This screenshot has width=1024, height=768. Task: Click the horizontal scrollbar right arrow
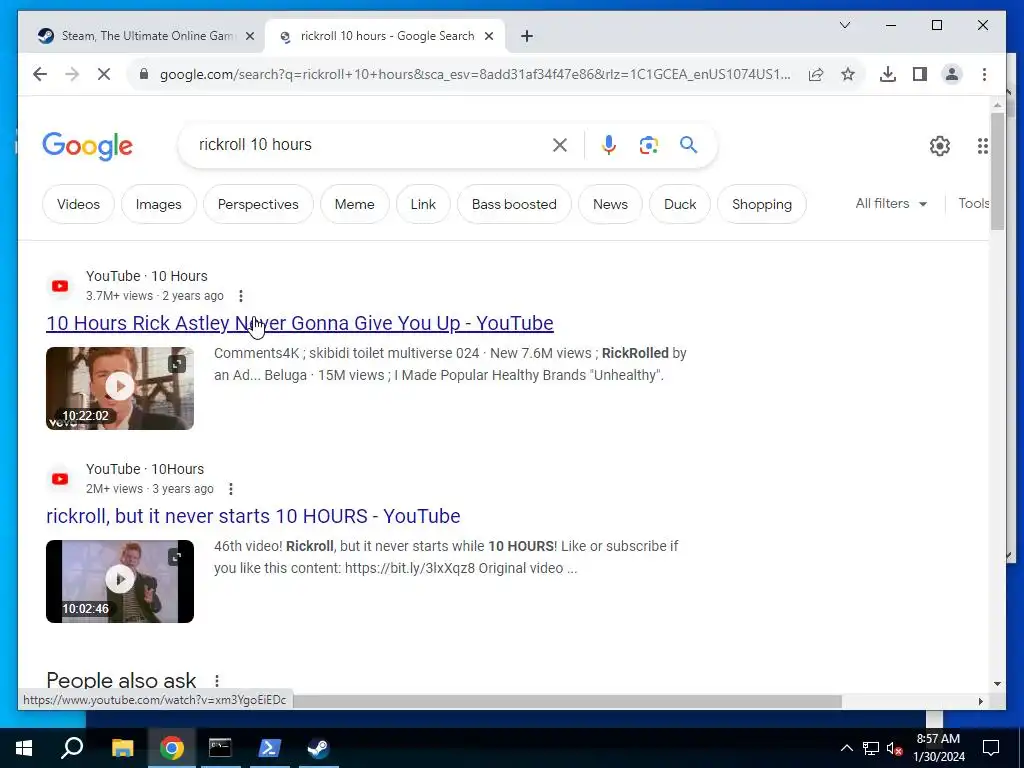pos(980,701)
